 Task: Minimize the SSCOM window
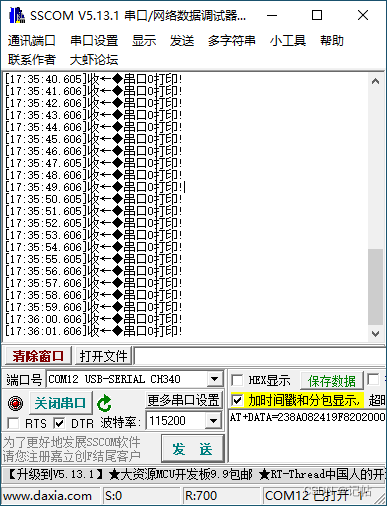pos(272,15)
